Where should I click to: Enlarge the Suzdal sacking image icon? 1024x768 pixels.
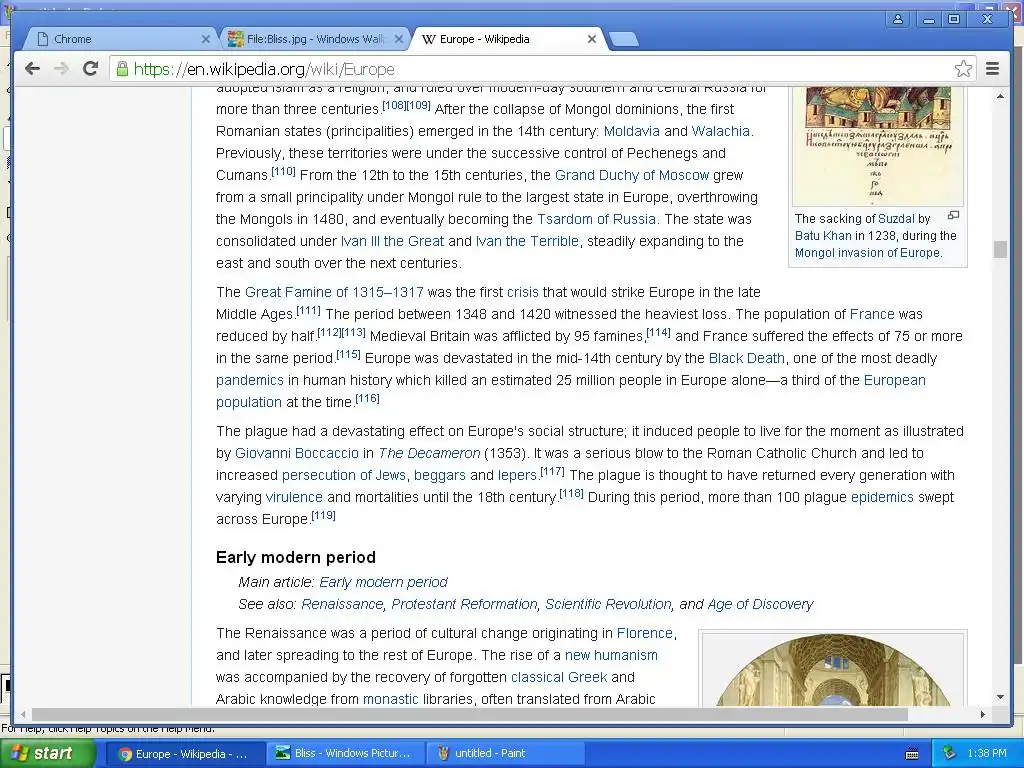(x=953, y=216)
